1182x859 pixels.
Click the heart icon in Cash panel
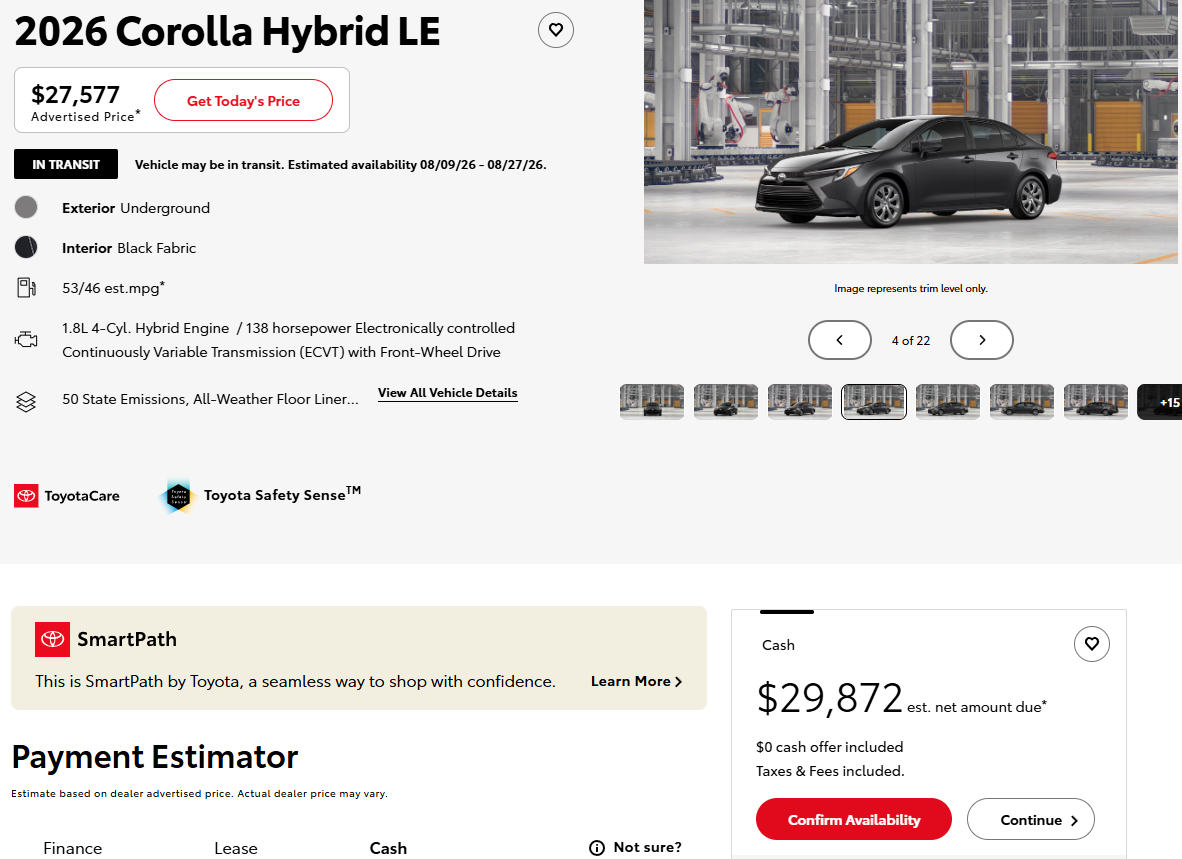point(1092,644)
